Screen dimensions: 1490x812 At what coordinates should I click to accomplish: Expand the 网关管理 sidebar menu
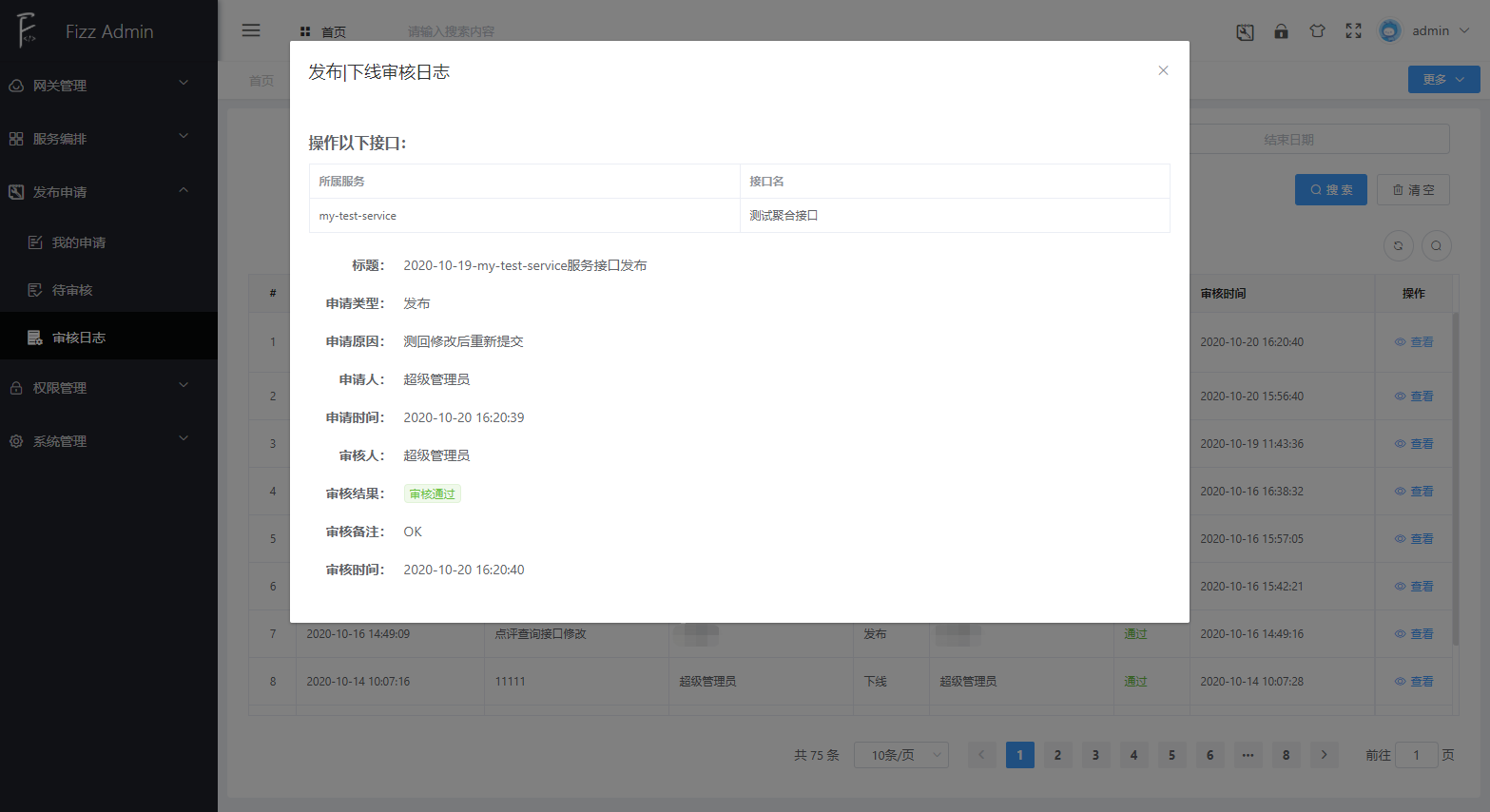point(108,86)
